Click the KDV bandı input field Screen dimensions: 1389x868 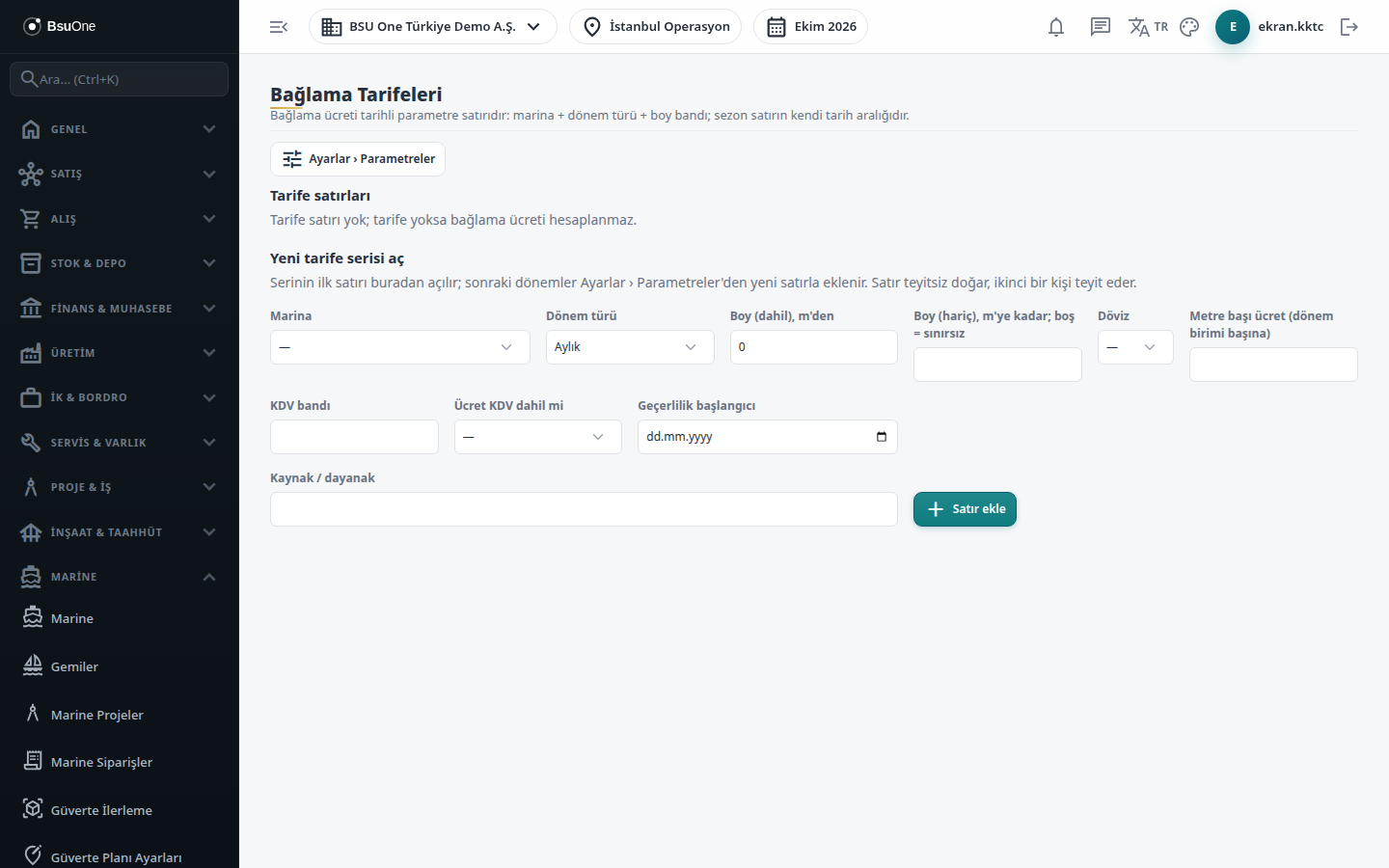click(354, 437)
